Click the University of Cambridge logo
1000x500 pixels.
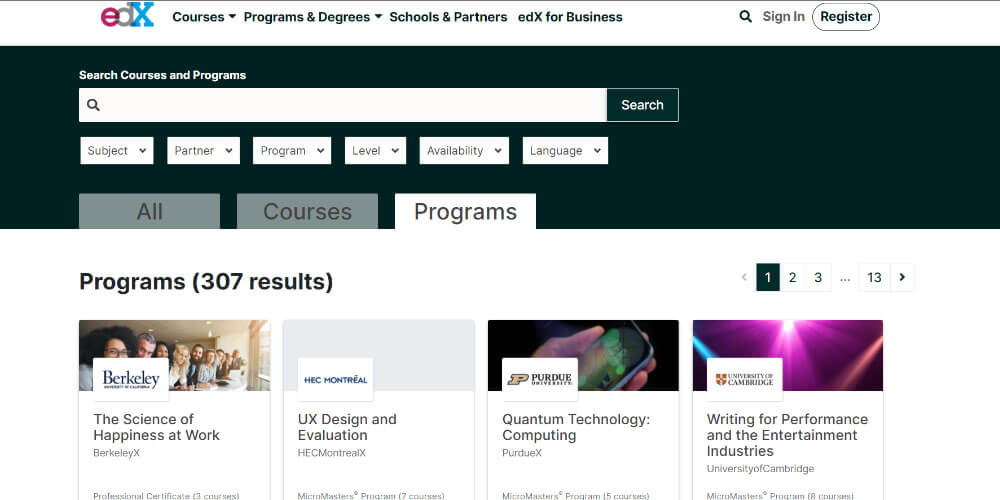point(744,379)
